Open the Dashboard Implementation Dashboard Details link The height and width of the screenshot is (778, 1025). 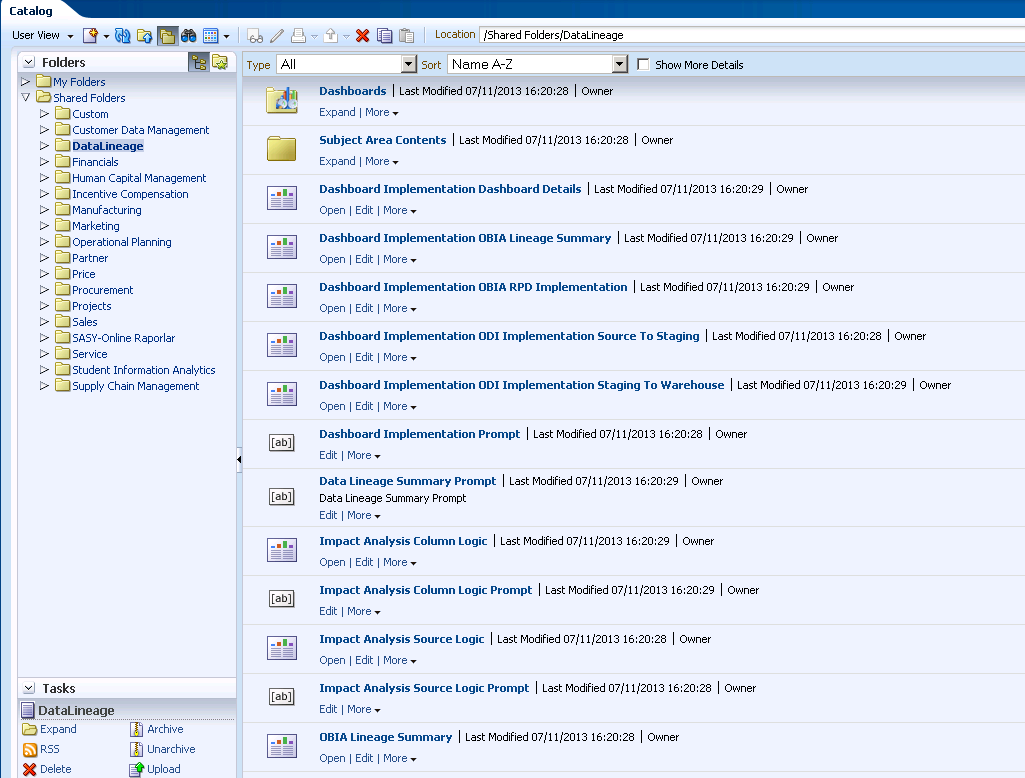coord(449,188)
